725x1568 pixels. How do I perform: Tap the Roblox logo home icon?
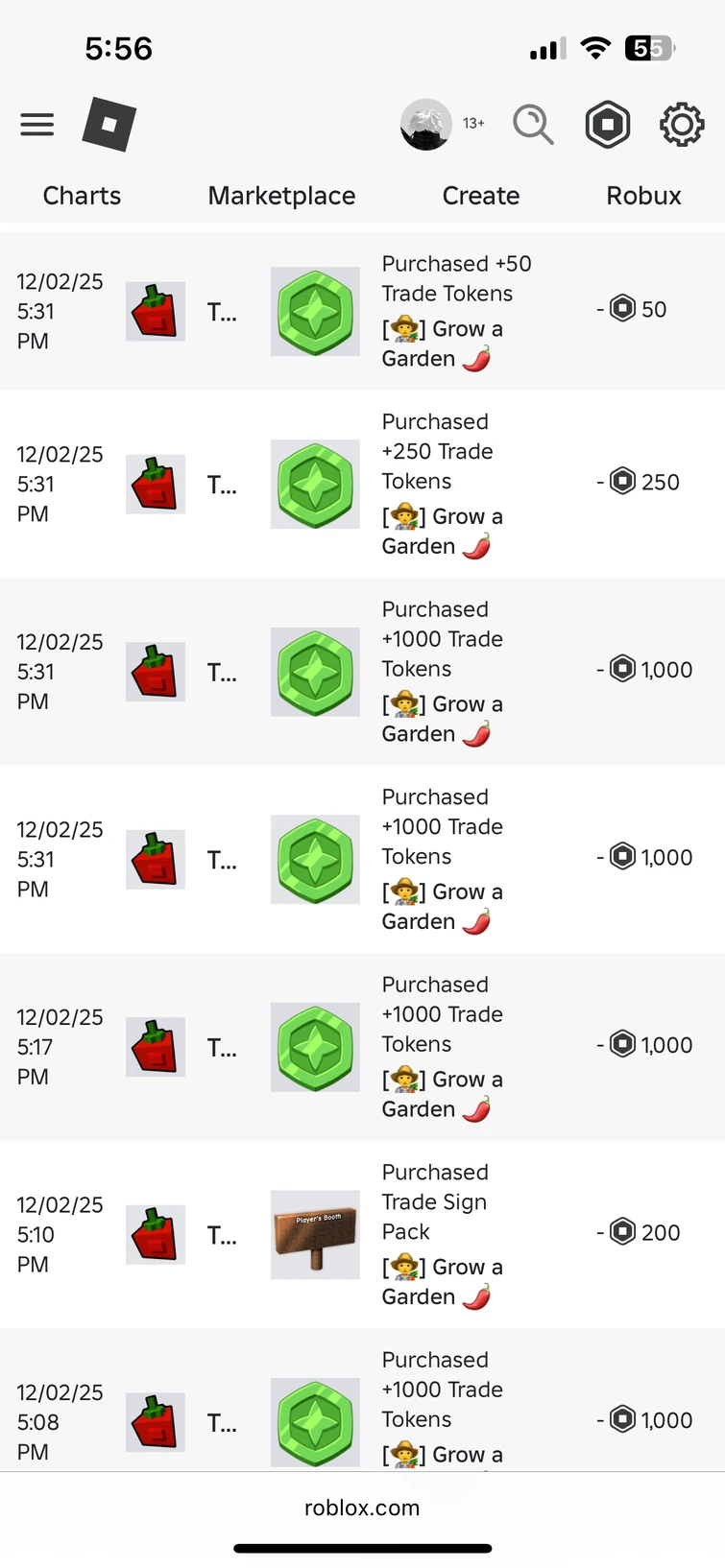[x=109, y=125]
